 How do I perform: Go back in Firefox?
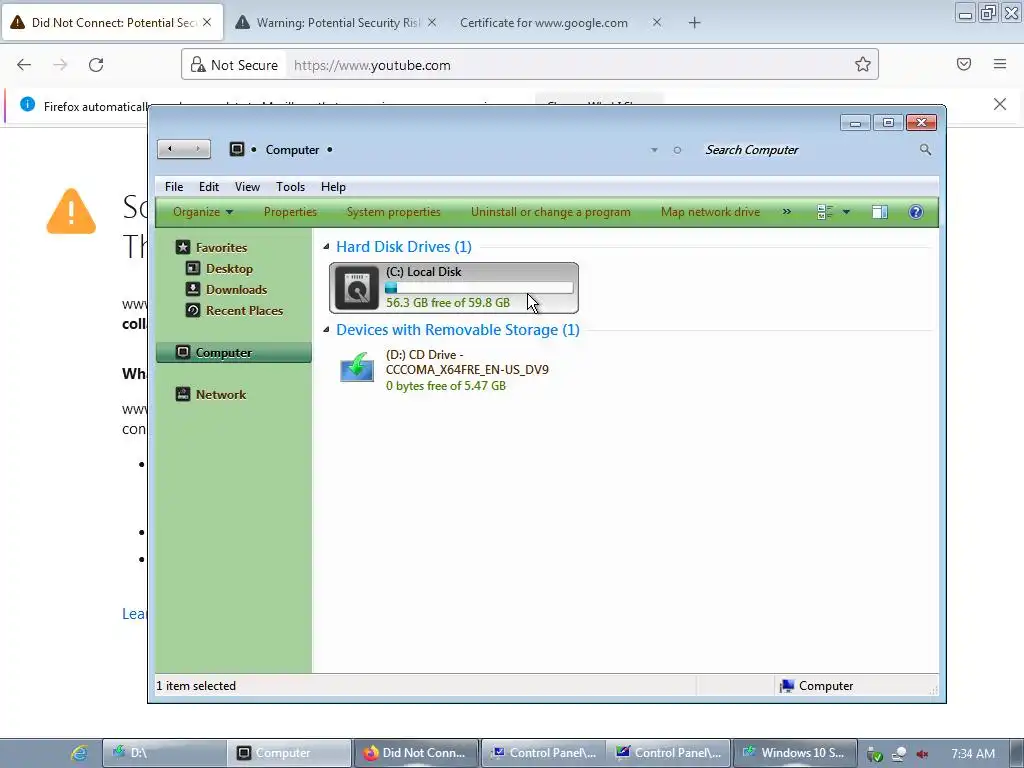(x=24, y=65)
